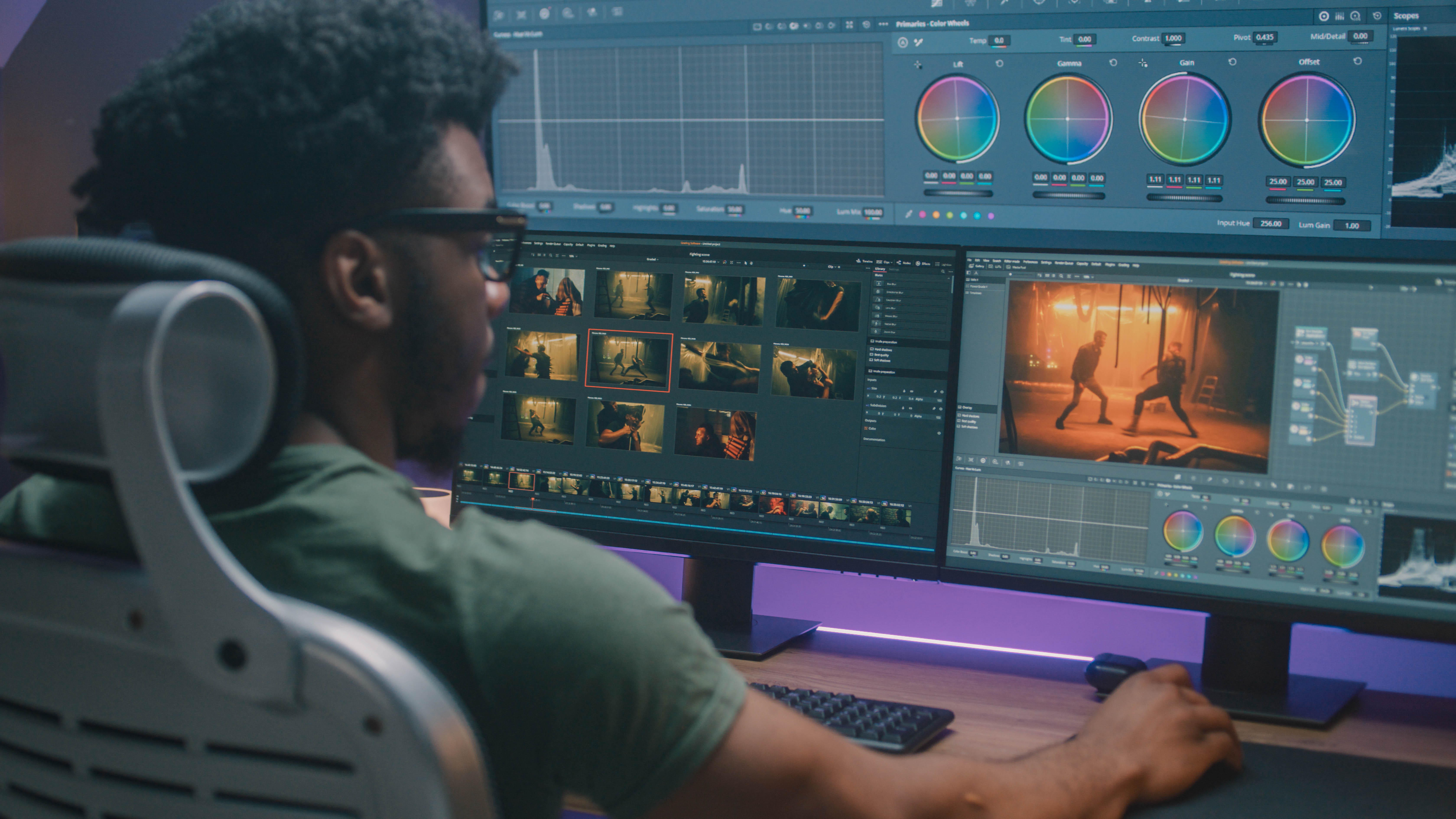Viewport: 1456px width, 819px height.
Task: Toggle Best quality checkbox on left monitor
Action: coord(872,354)
